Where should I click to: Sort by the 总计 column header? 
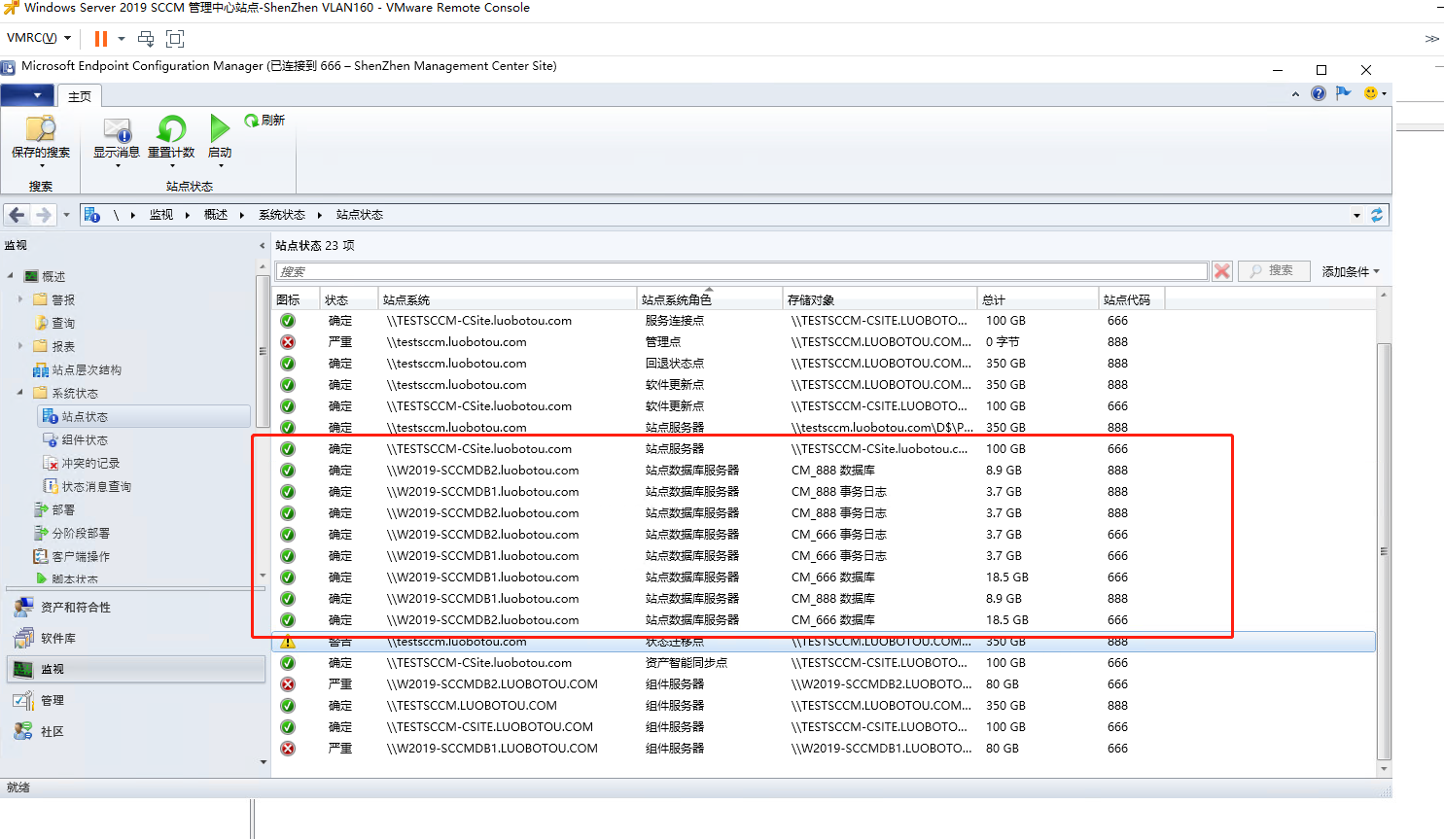click(x=1039, y=299)
